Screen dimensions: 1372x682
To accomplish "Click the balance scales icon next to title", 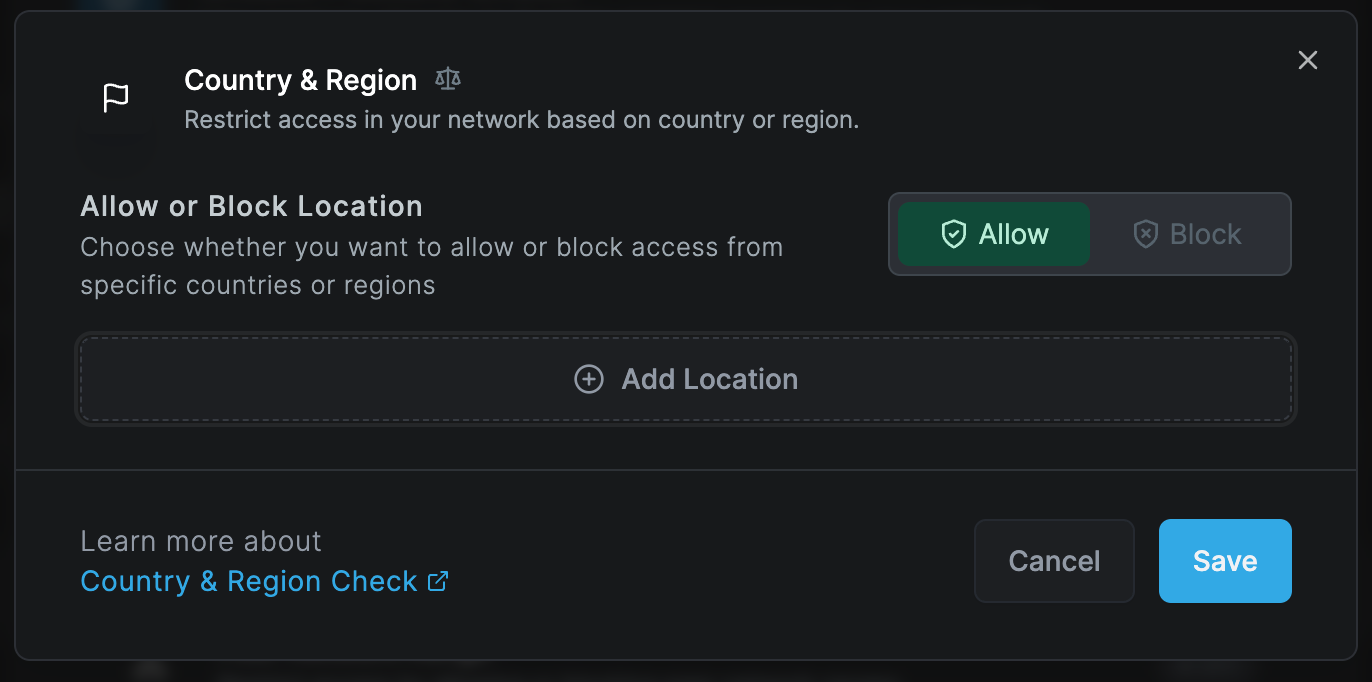I will tap(448, 79).
